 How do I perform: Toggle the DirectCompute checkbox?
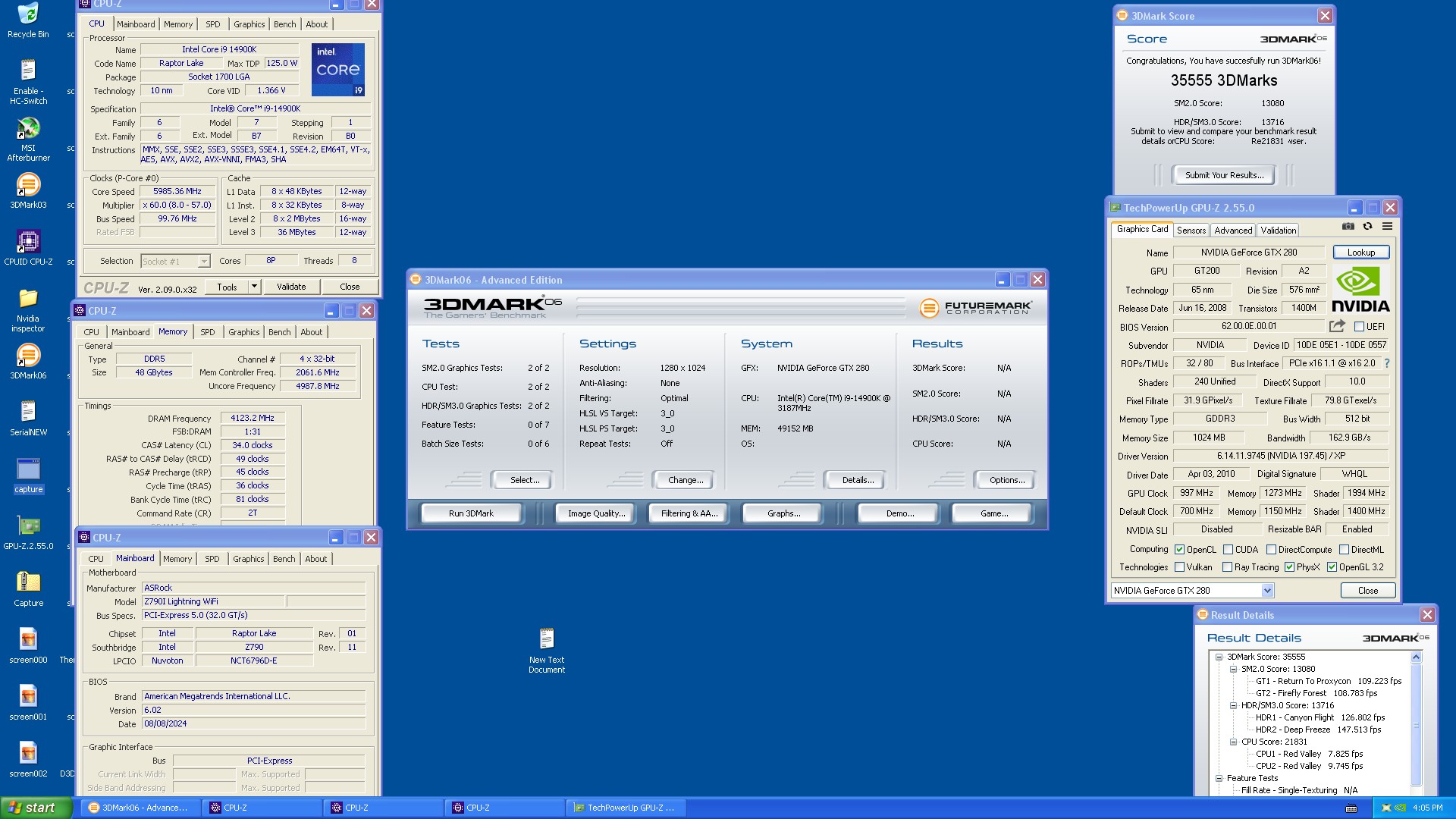[x=1271, y=550]
